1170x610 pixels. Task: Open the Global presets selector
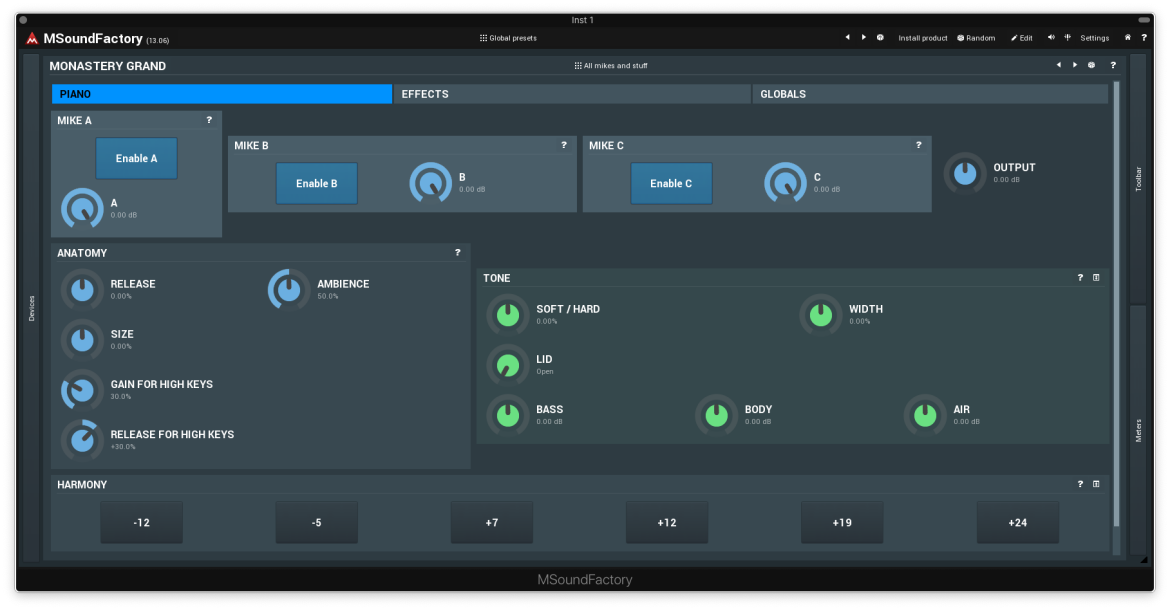[508, 38]
